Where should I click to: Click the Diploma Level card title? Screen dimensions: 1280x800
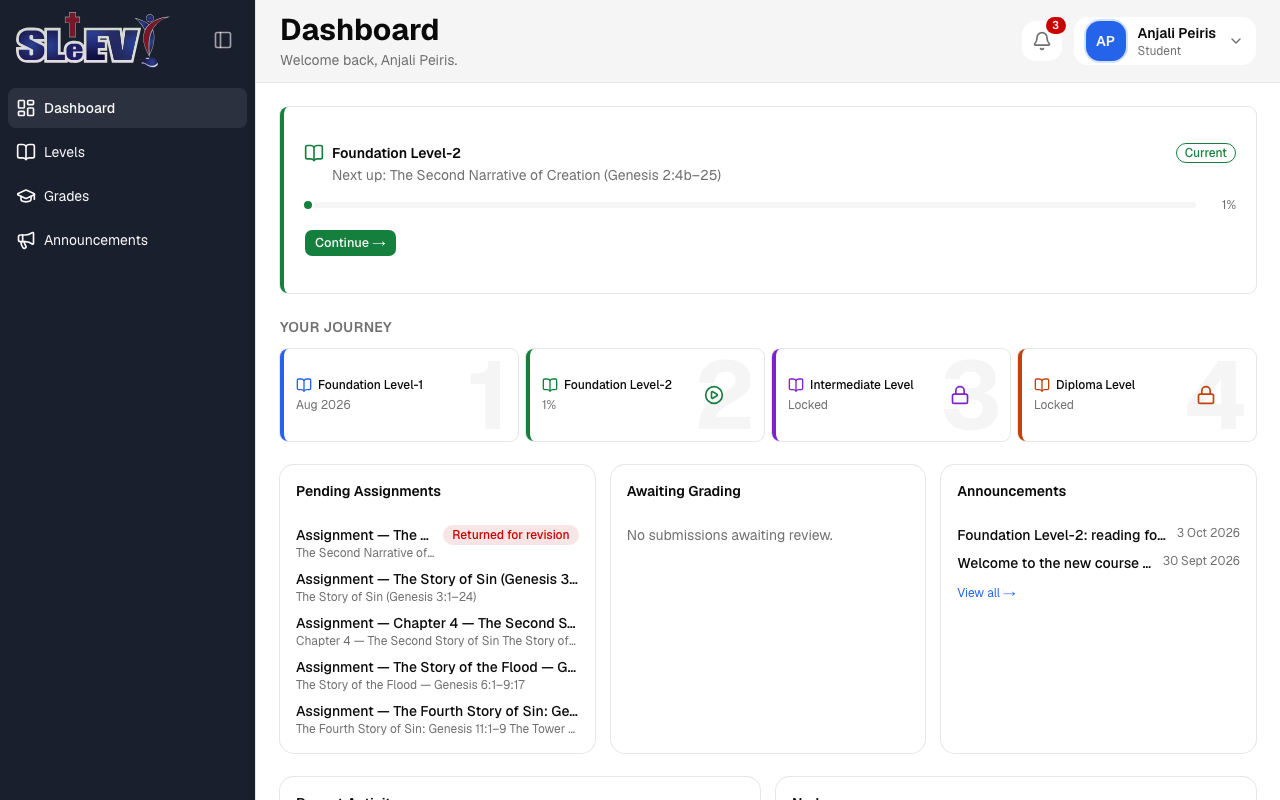tap(1096, 385)
